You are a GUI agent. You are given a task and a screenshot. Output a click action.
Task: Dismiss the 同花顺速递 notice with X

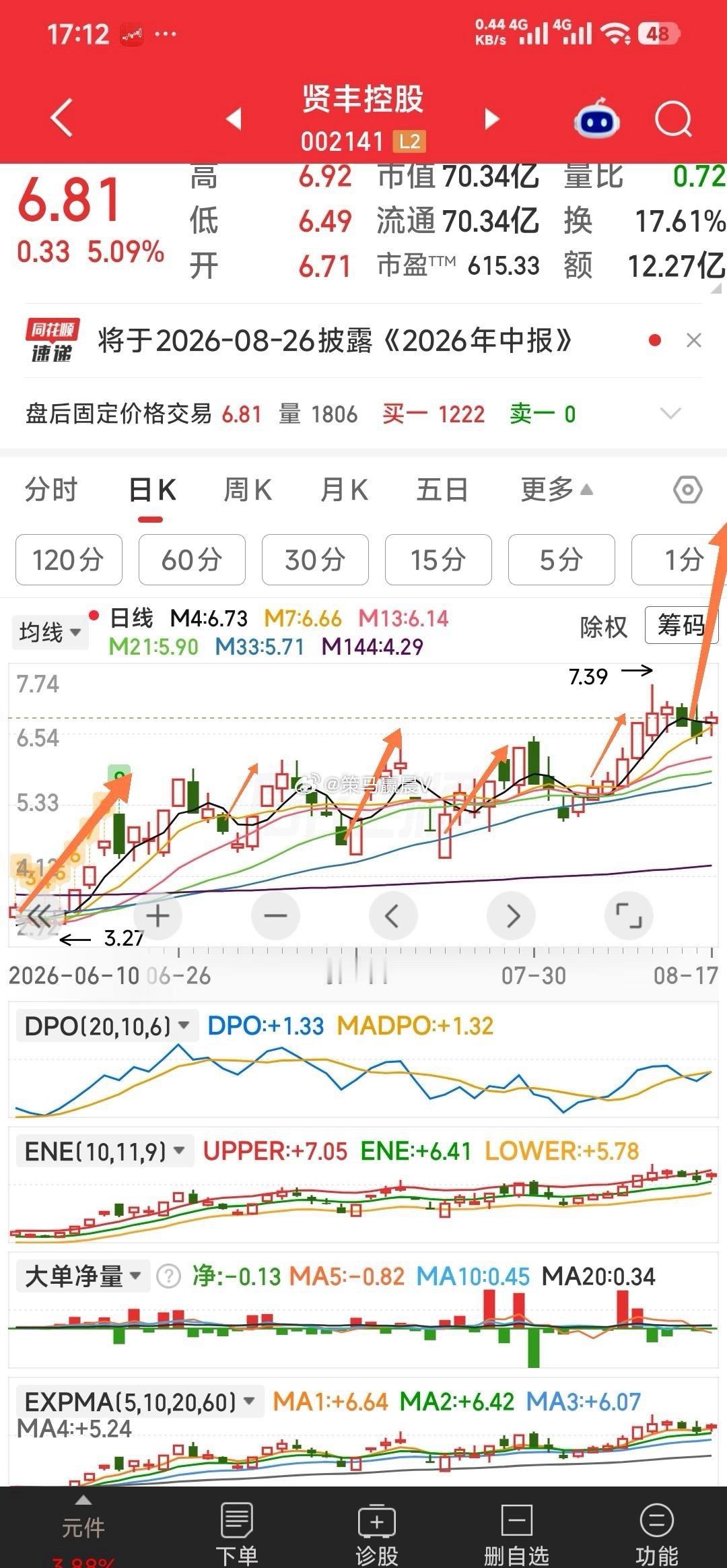(x=694, y=341)
